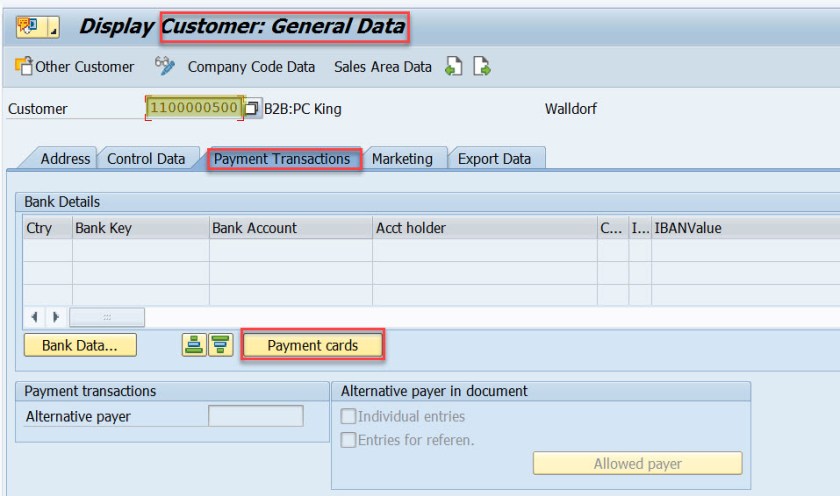This screenshot has height=496, width=840.
Task: Click the Bank Data... button
Action: pyautogui.click(x=80, y=345)
